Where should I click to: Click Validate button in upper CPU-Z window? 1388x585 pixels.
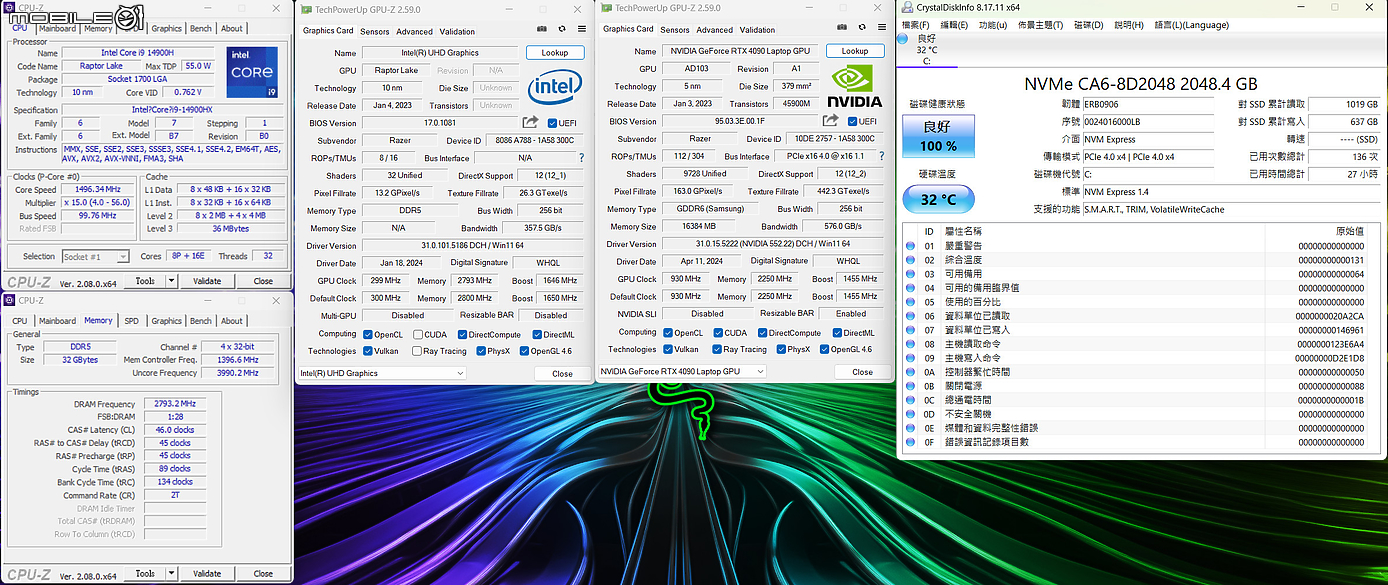pyautogui.click(x=207, y=281)
